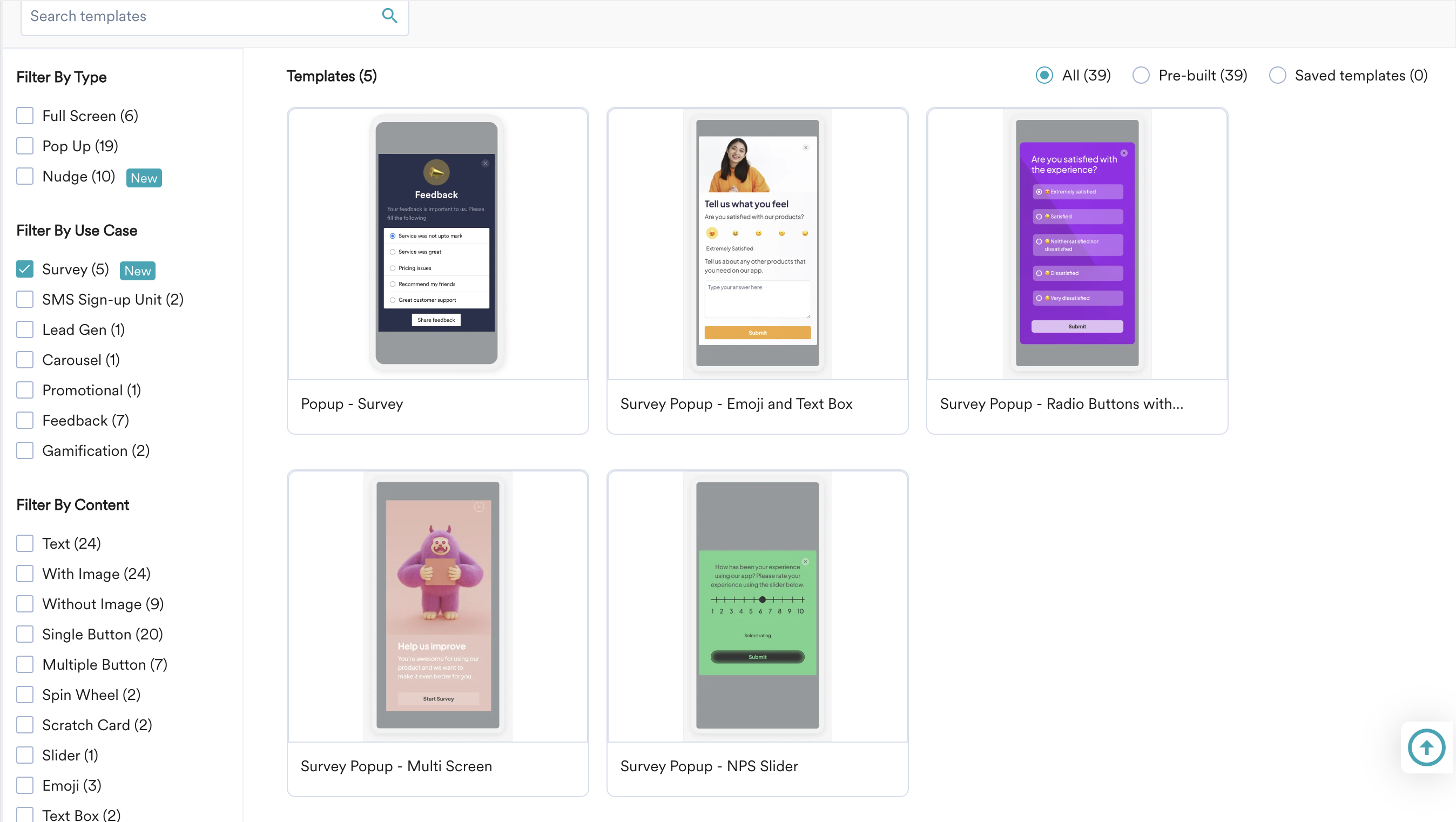
Task: Select the All templates radio button
Action: (x=1044, y=75)
